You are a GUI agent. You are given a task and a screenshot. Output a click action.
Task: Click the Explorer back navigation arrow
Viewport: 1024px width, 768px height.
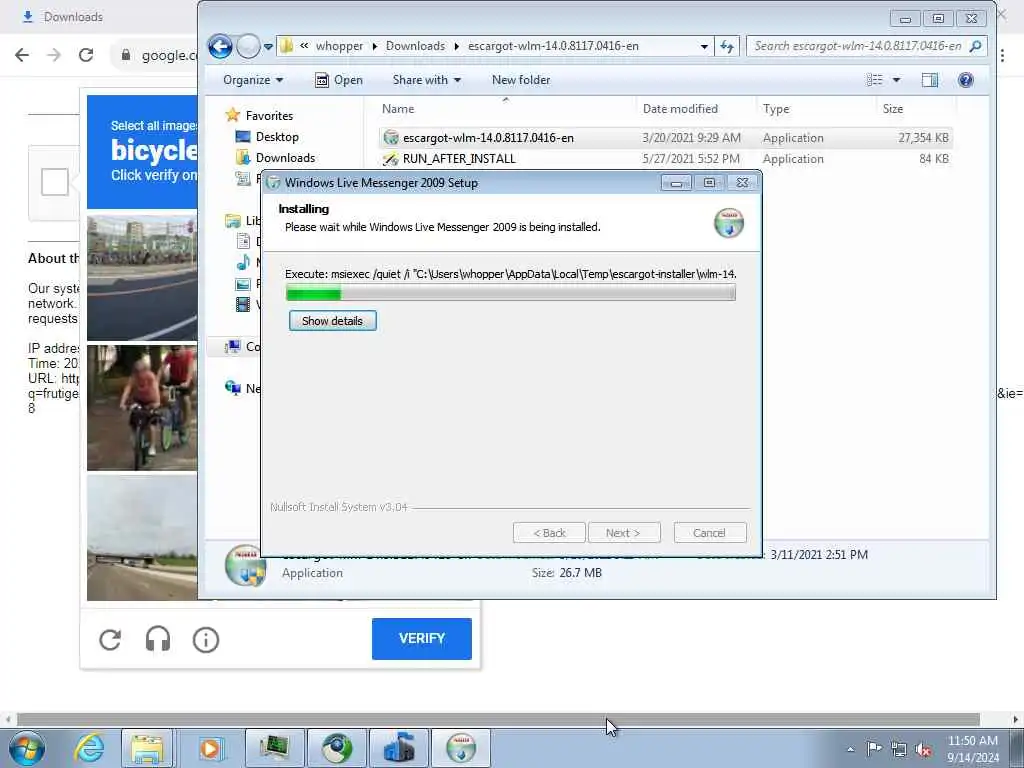tap(220, 46)
